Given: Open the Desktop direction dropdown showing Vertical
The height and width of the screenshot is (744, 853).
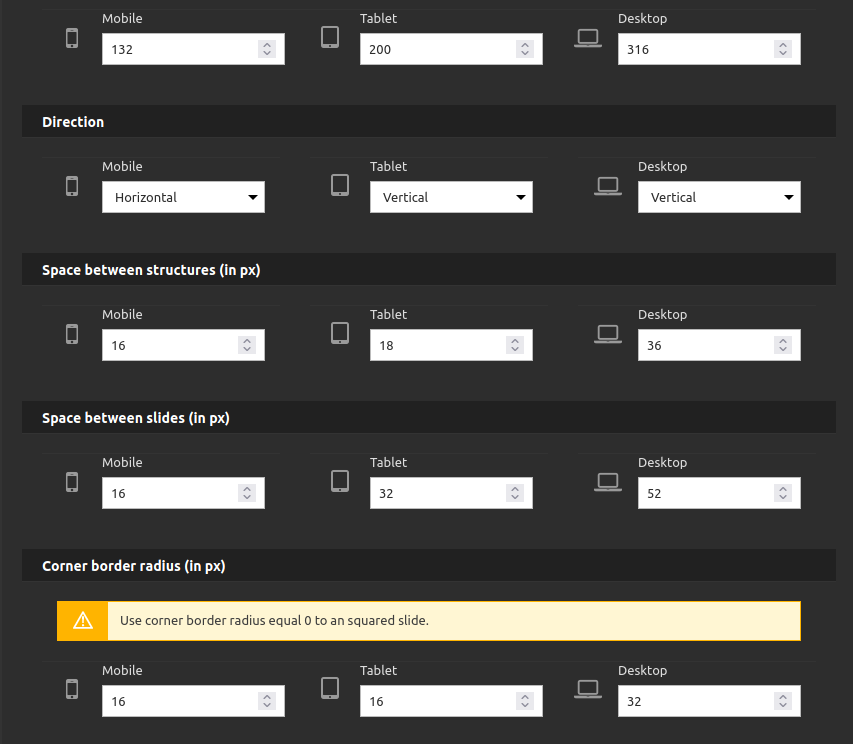Looking at the screenshot, I should click(x=719, y=197).
